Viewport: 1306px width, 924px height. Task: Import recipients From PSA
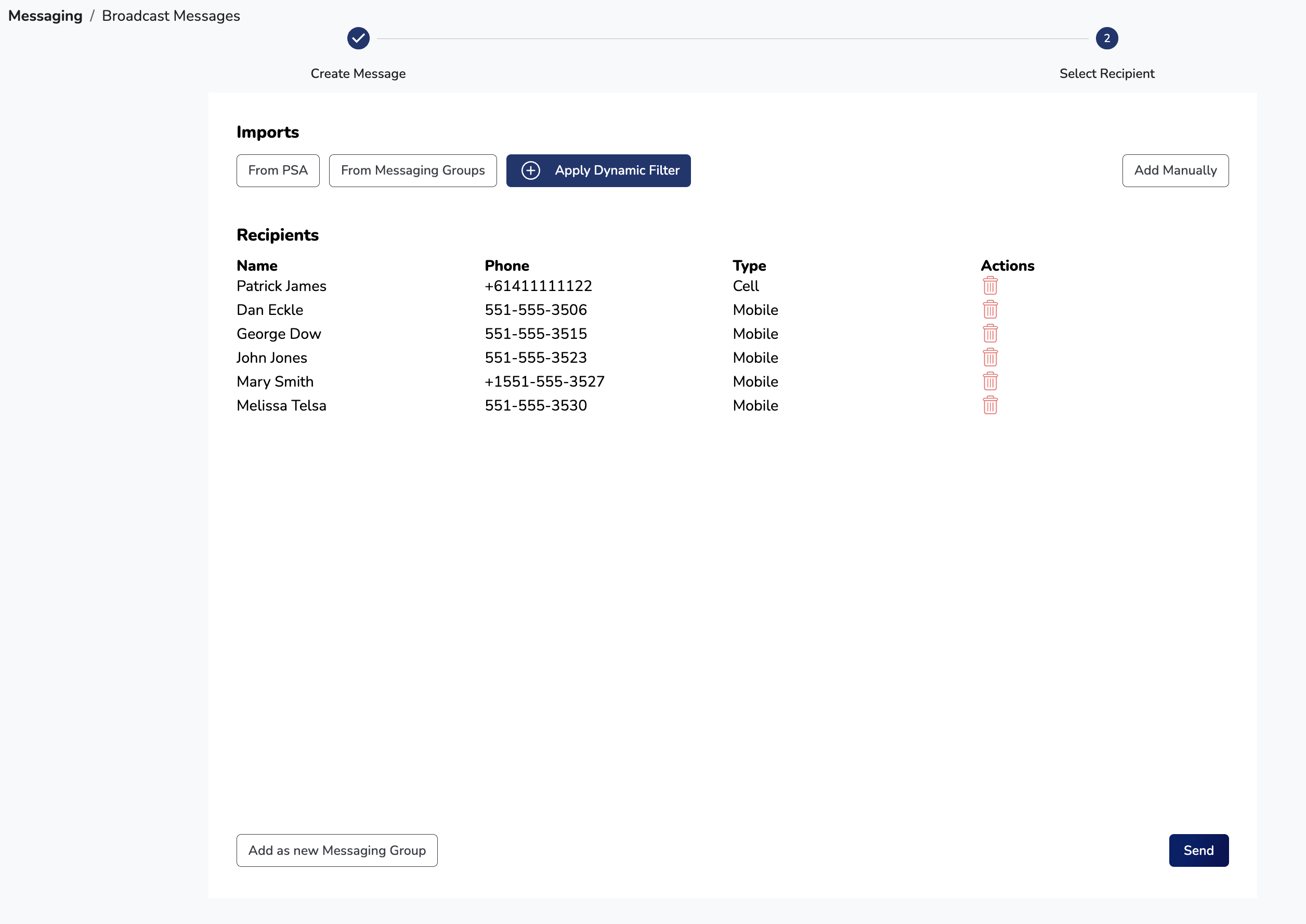(x=278, y=170)
